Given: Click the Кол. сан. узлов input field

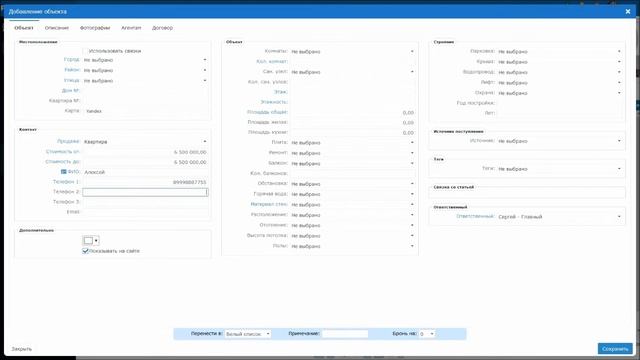Looking at the screenshot, I should click(353, 82).
